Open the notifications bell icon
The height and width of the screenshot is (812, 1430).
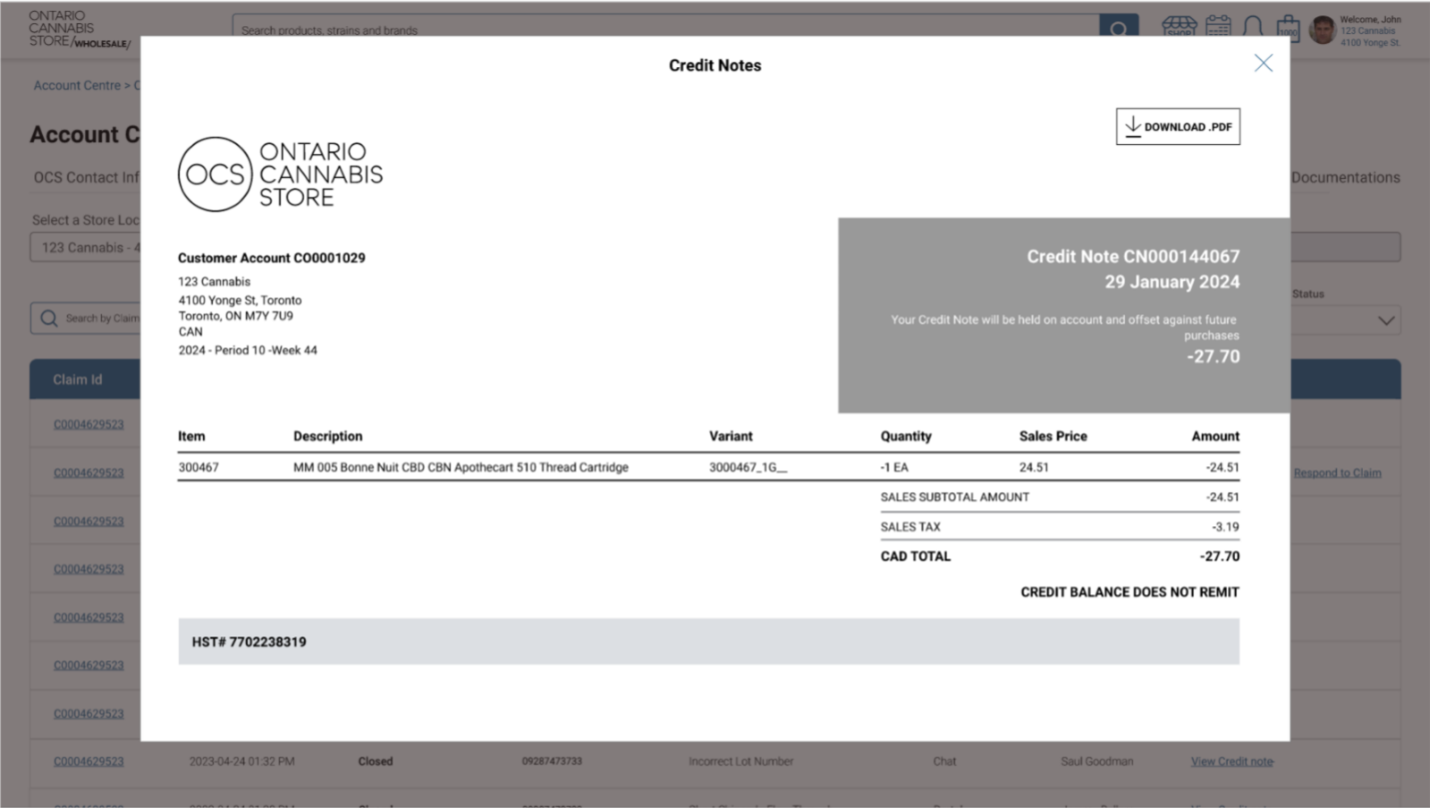[x=1253, y=27]
